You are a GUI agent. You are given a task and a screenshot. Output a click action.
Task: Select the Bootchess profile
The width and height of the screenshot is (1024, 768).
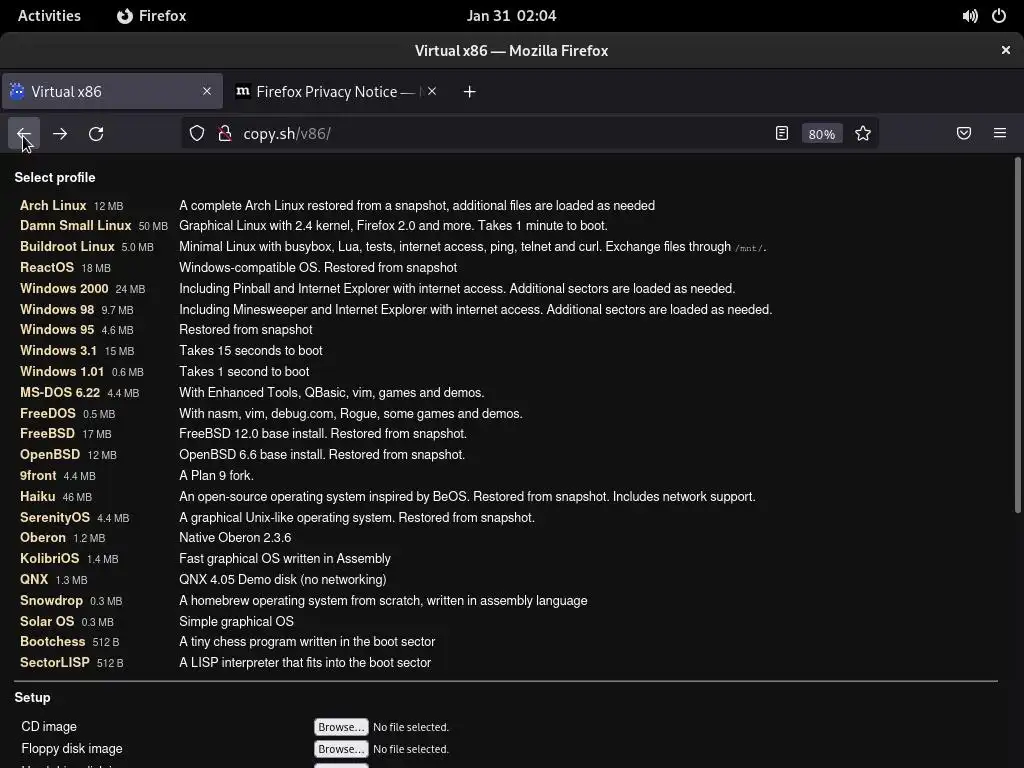[x=52, y=641]
